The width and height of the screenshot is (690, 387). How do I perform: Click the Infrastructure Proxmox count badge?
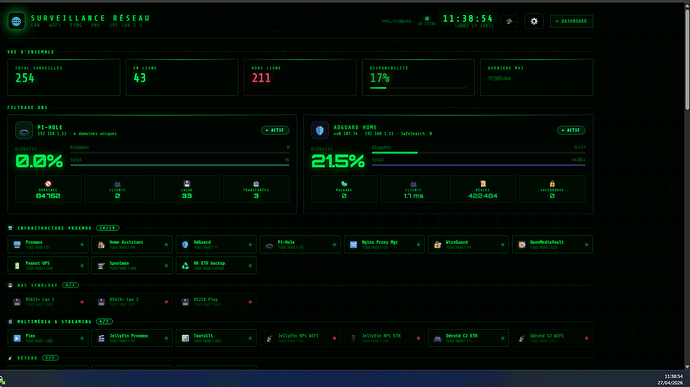pos(107,228)
